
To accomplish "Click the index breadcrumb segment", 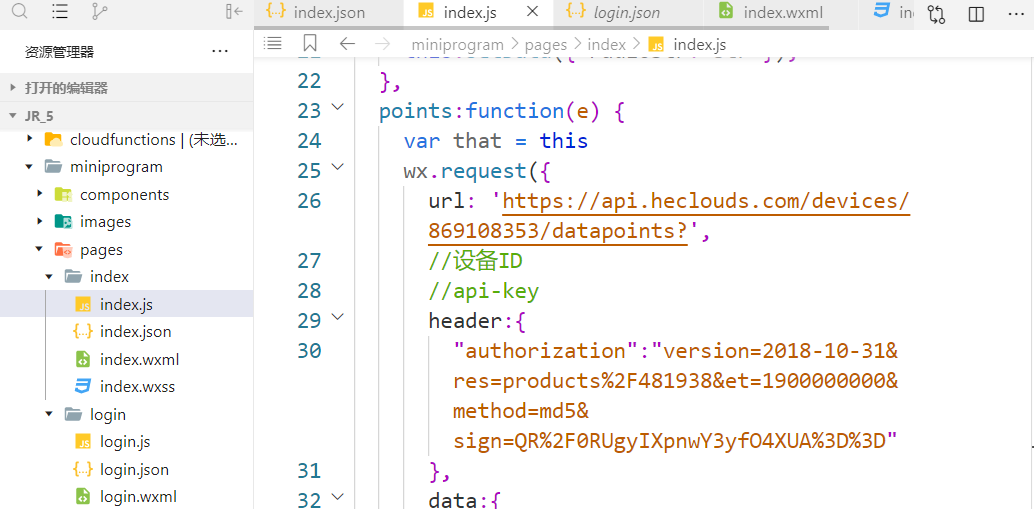I will click(x=607, y=44).
